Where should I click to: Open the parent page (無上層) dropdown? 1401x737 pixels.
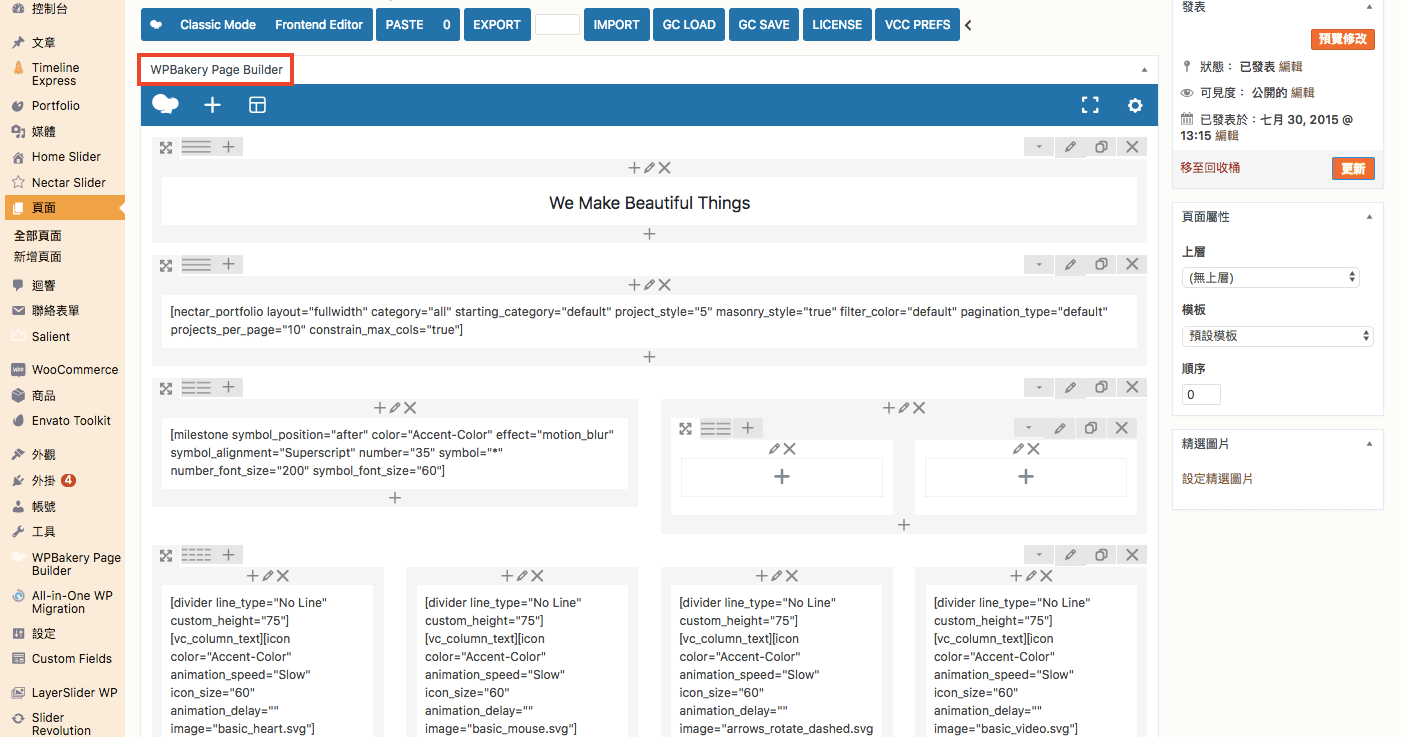click(1270, 277)
